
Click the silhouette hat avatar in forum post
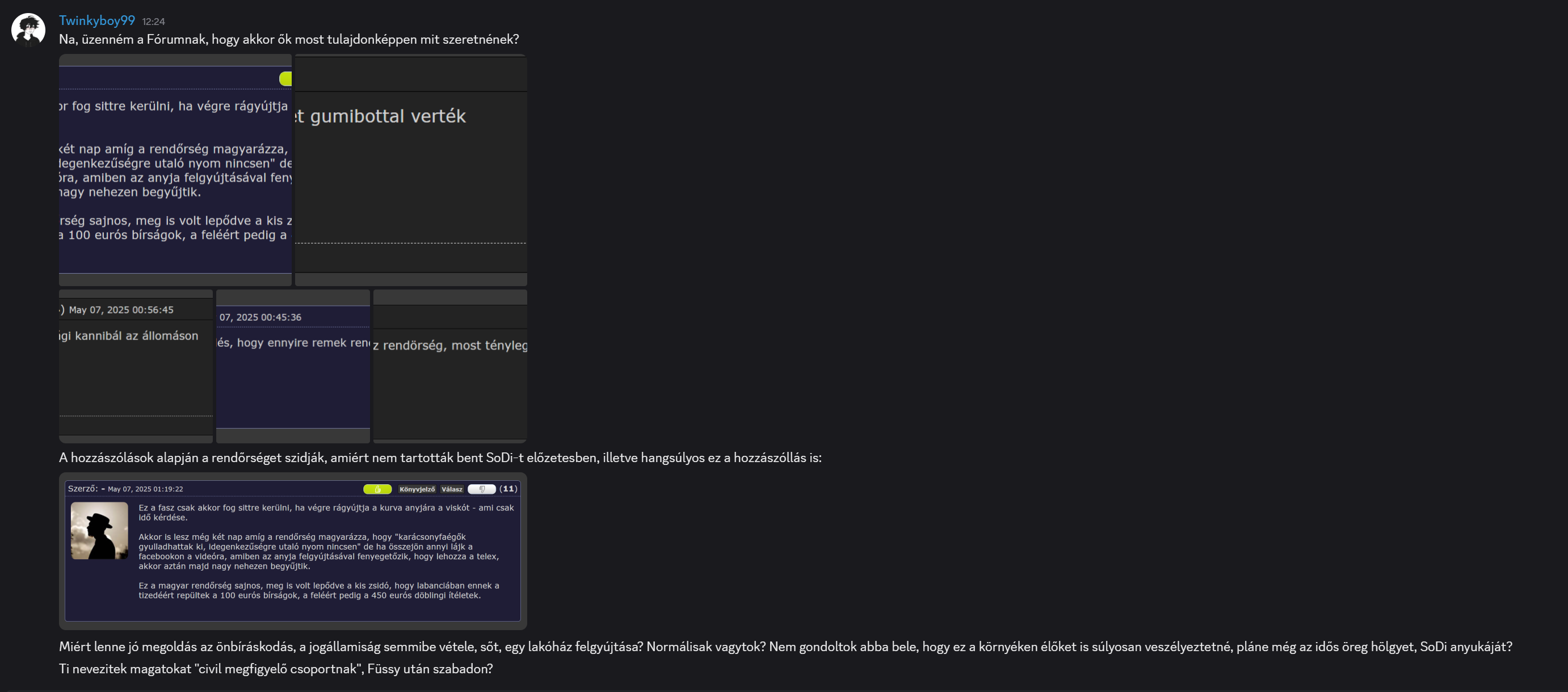pos(99,531)
